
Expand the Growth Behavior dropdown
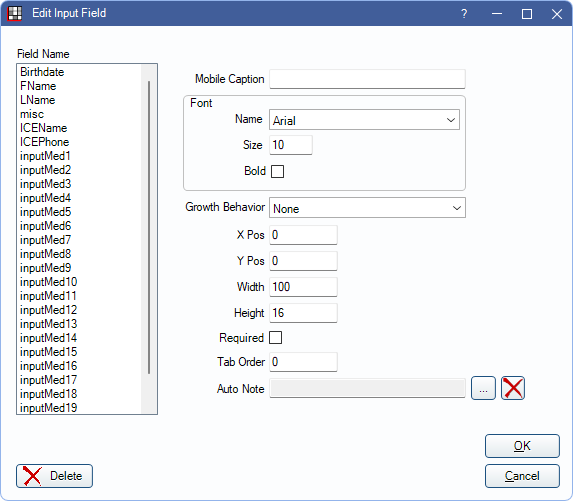click(x=367, y=208)
